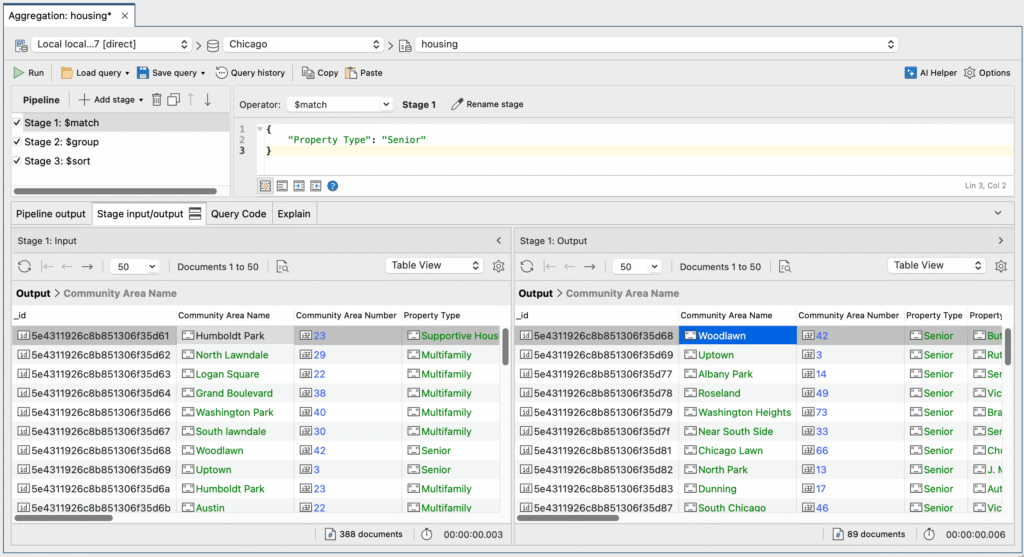Switch to the Explain tab

[294, 214]
